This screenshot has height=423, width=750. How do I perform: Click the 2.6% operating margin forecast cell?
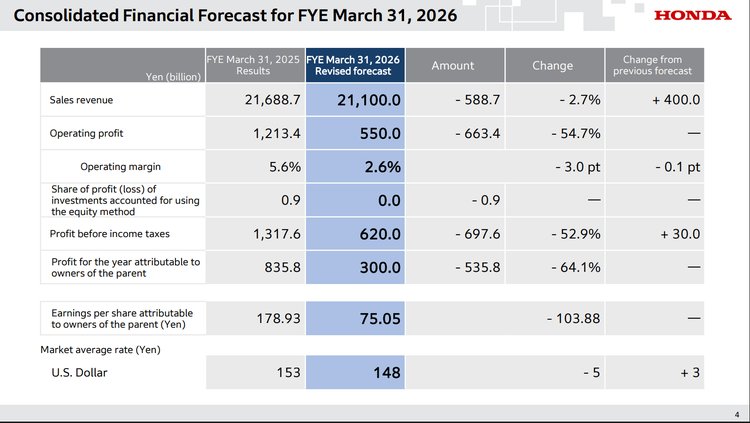(382, 167)
